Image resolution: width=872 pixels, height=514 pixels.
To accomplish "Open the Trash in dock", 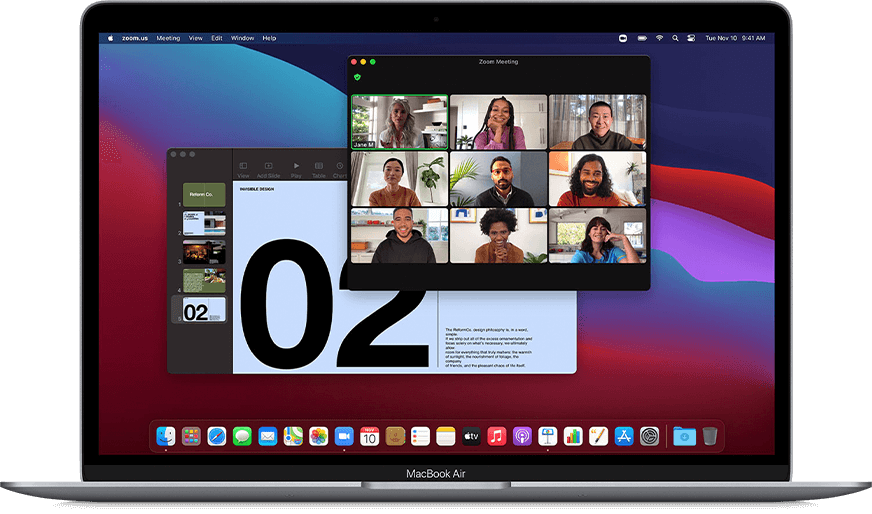I will click(710, 437).
